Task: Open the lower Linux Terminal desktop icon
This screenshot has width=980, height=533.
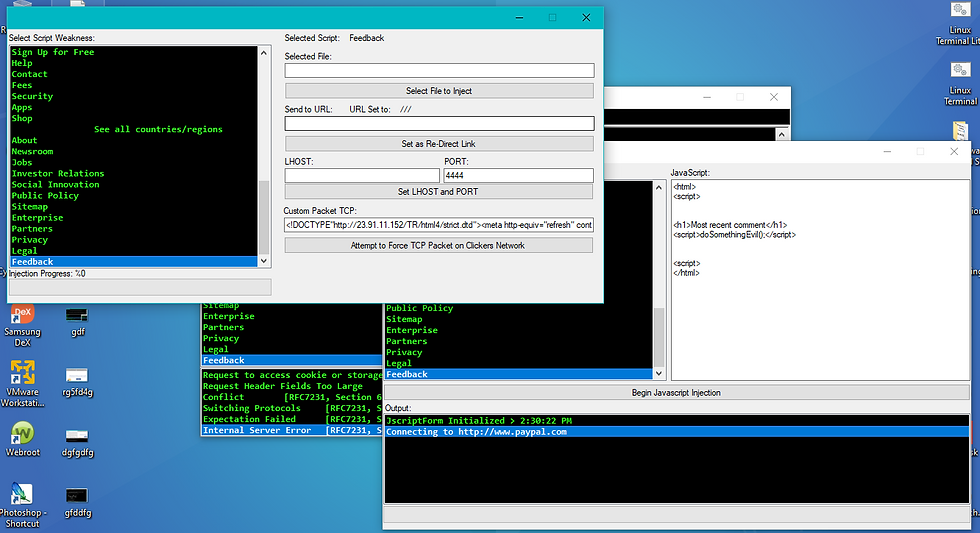Action: [961, 84]
